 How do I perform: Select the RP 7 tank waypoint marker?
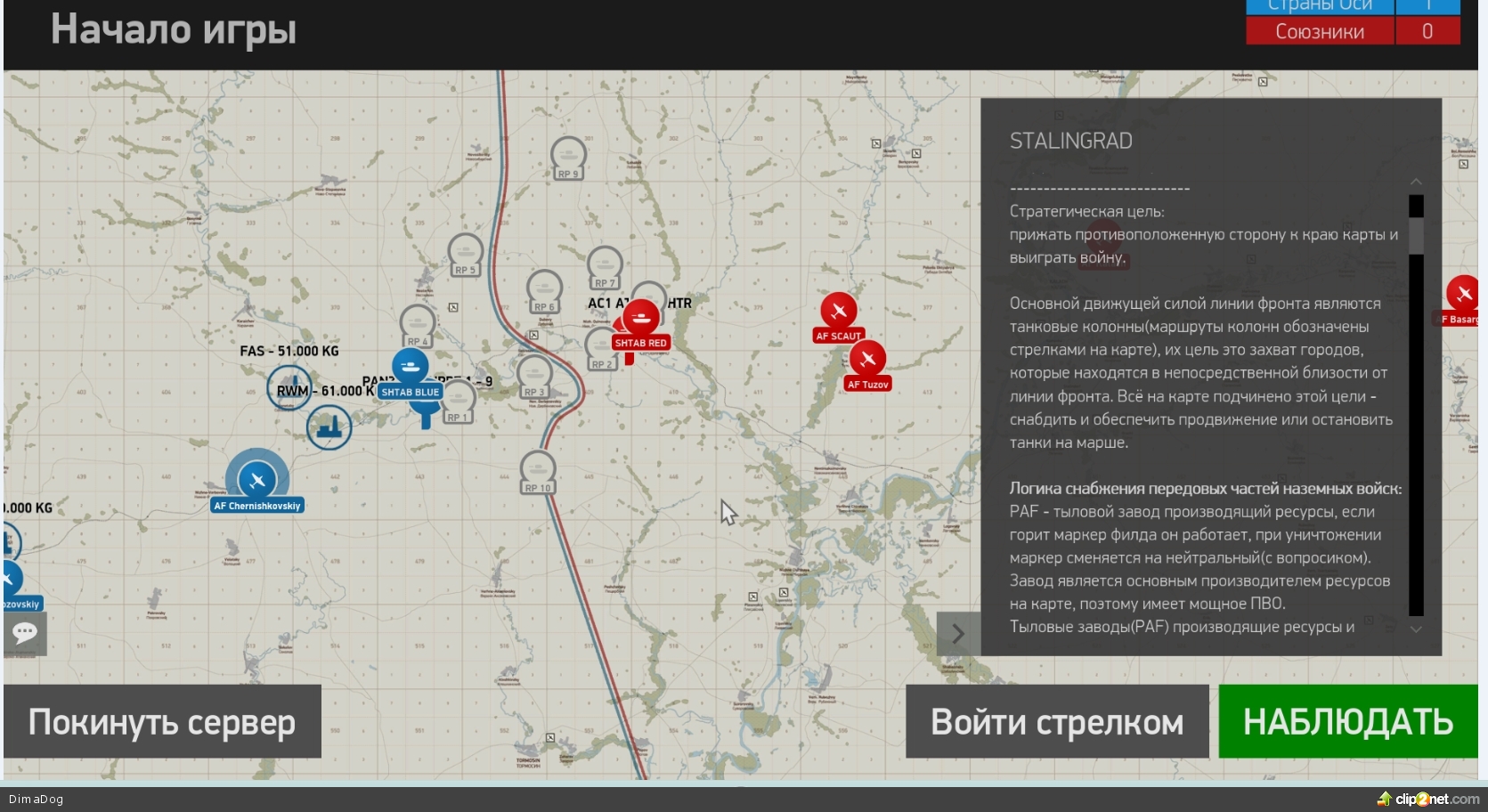[x=606, y=267]
